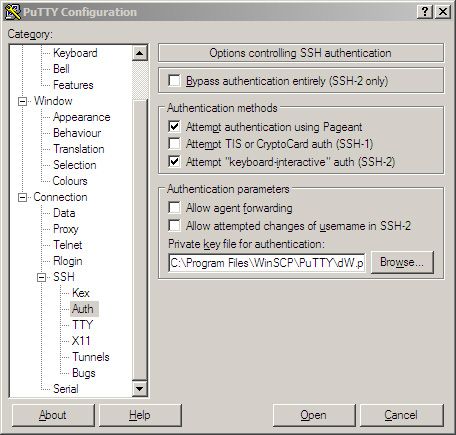
Task: Open Behaviour settings
Action: coord(77,133)
